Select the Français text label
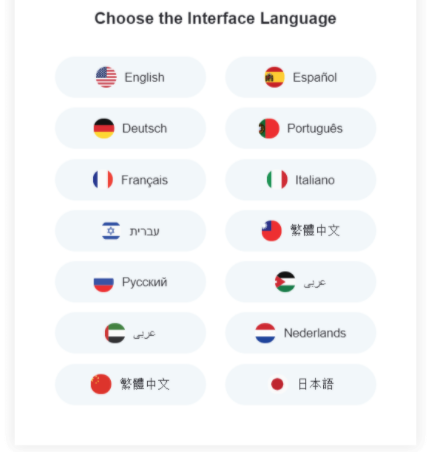Image resolution: width=430 pixels, height=452 pixels. [x=144, y=180]
